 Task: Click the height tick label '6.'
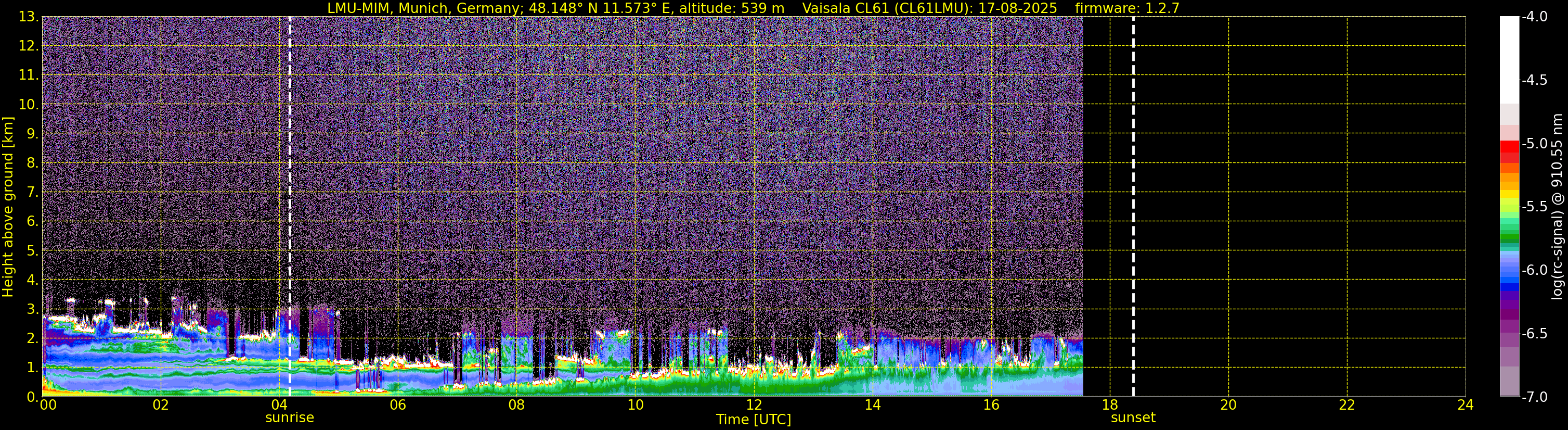[33, 222]
